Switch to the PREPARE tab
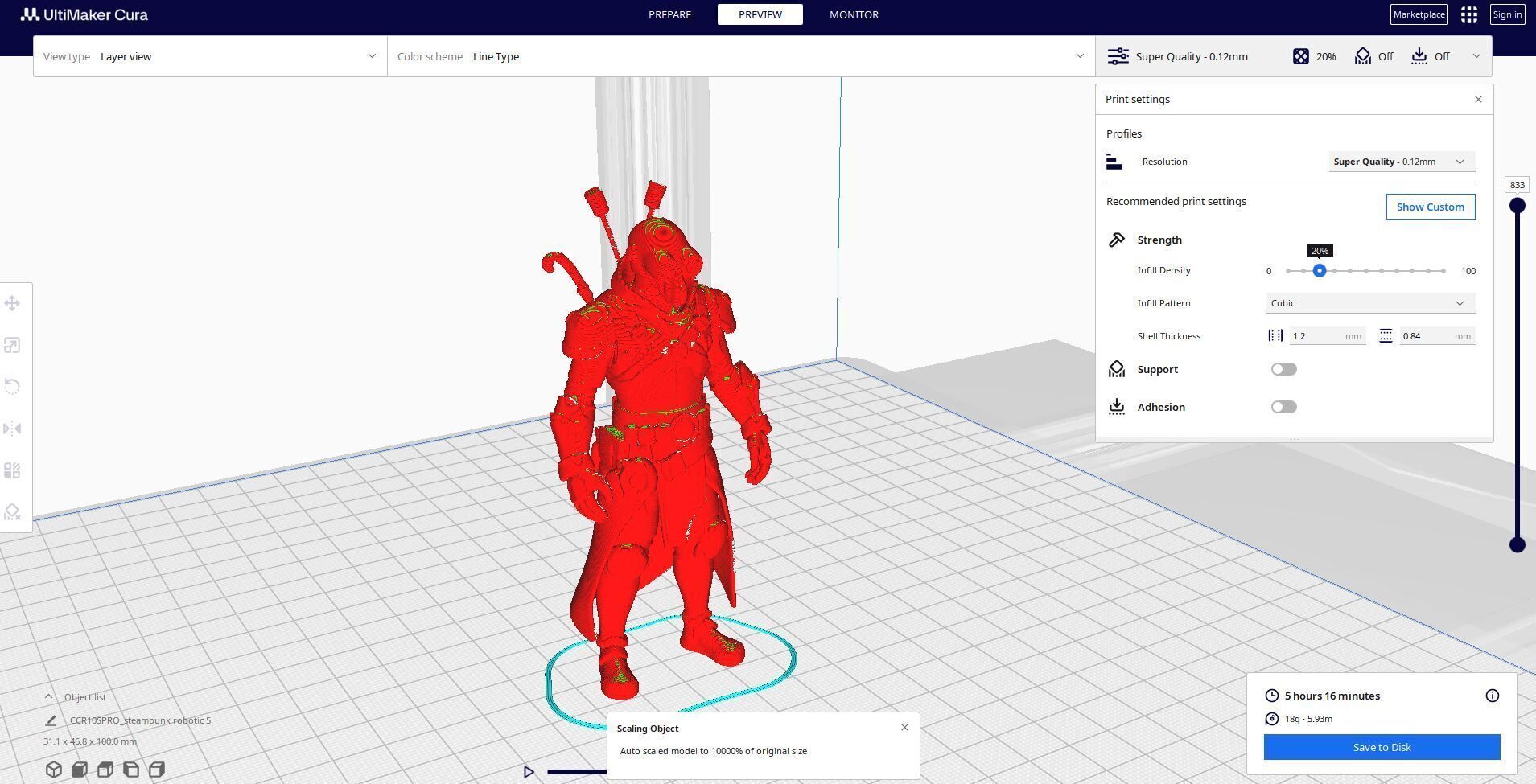 [x=669, y=14]
